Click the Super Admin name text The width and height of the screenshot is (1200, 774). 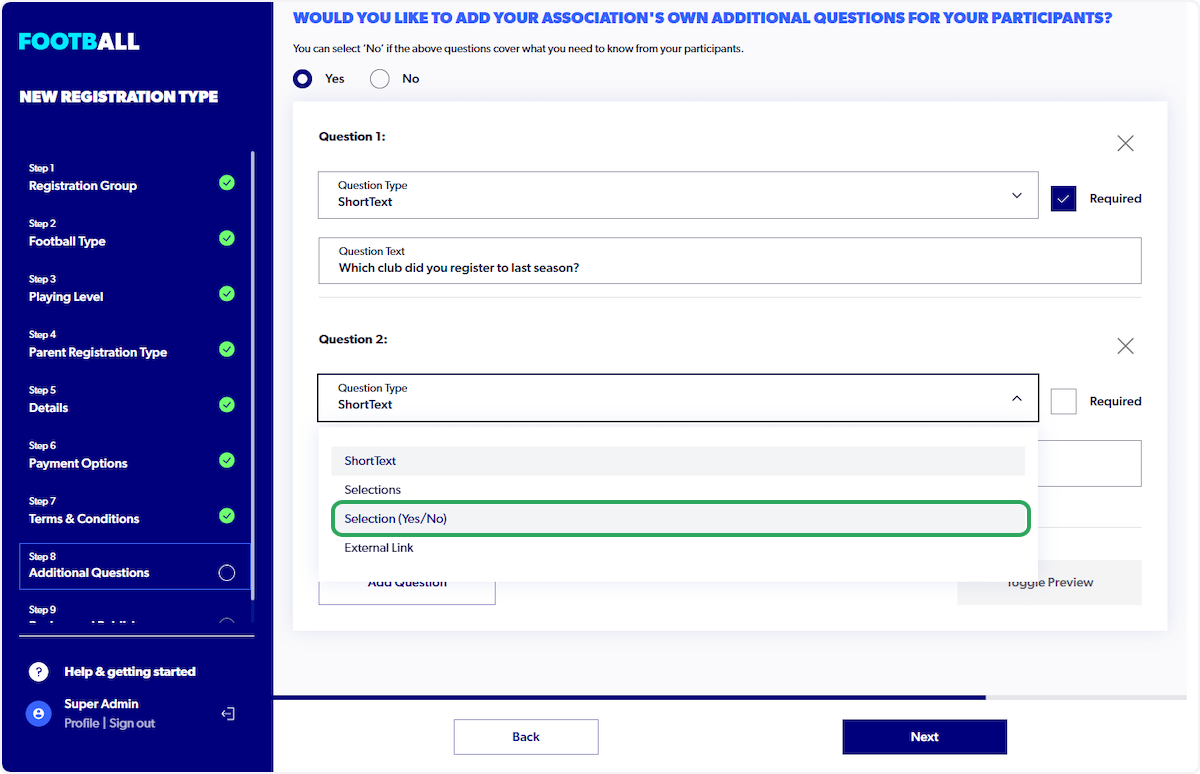[101, 704]
